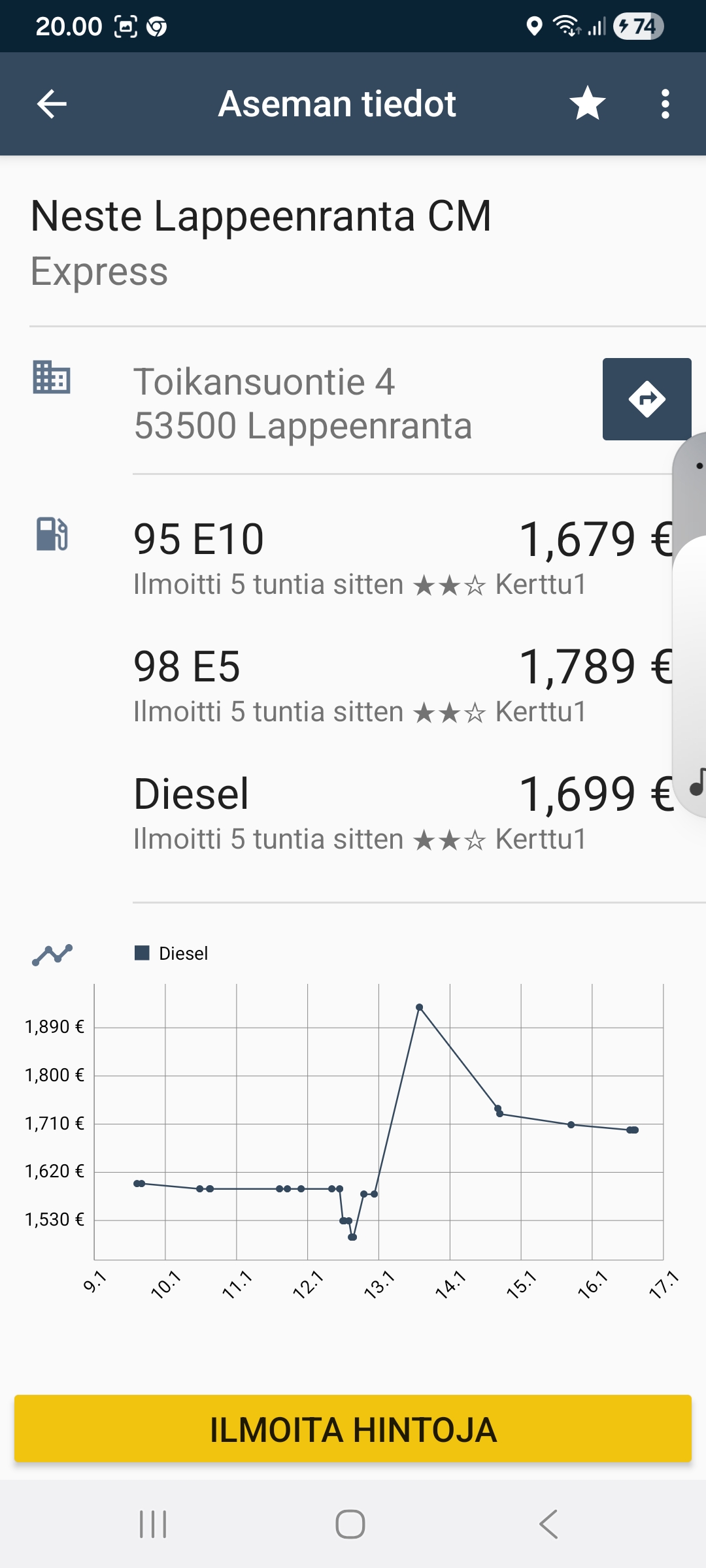Image resolution: width=706 pixels, height=1568 pixels.
Task: Tap the price trend chart icon
Action: click(52, 955)
